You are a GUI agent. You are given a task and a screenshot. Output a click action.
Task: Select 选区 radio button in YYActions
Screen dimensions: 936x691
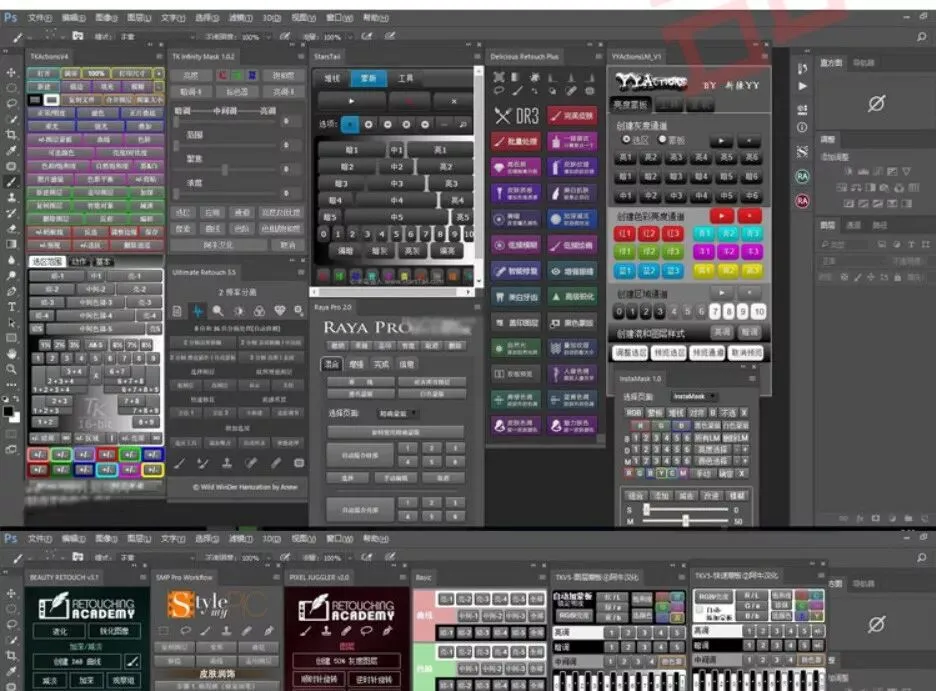[626, 139]
